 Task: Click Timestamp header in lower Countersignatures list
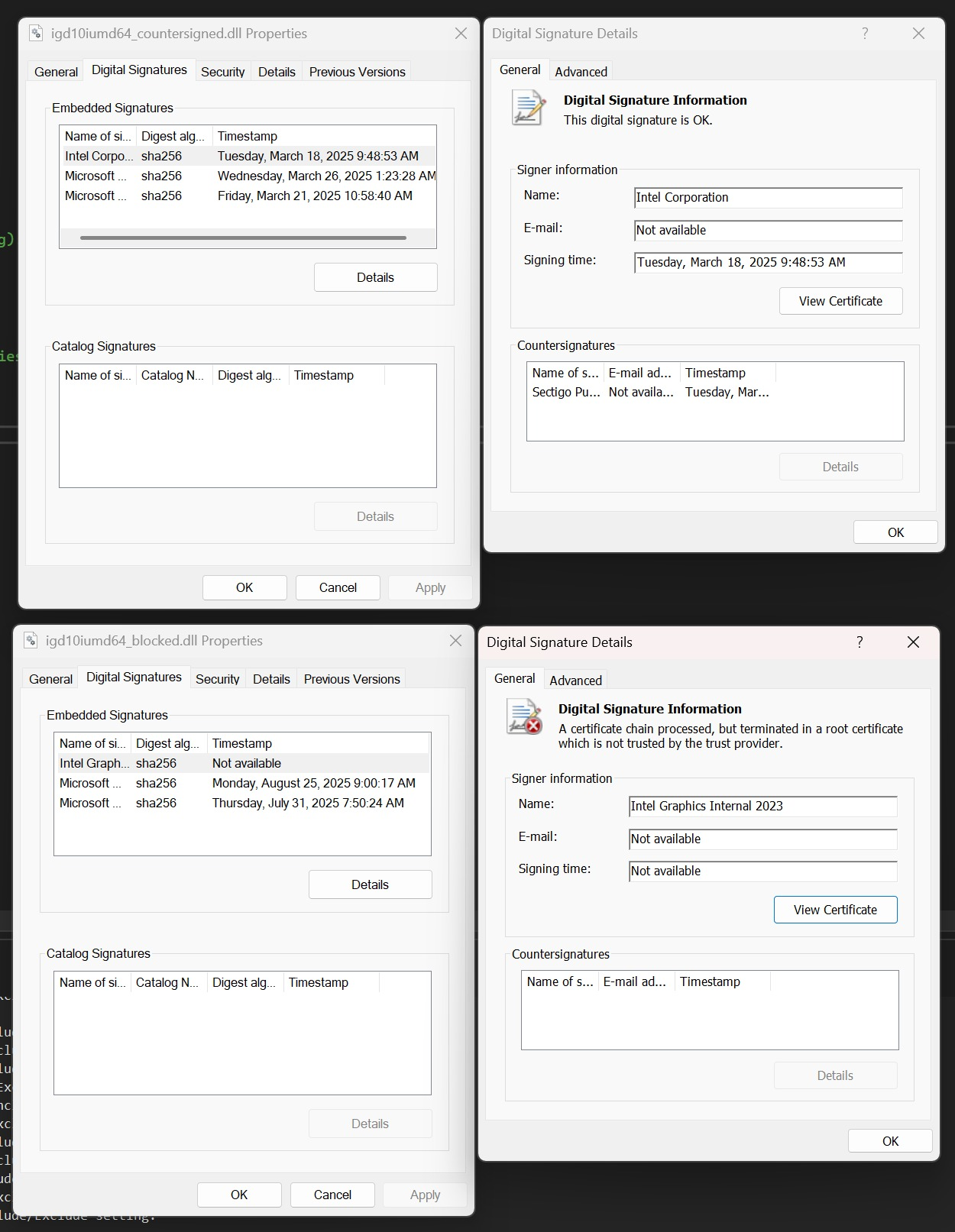[722, 981]
